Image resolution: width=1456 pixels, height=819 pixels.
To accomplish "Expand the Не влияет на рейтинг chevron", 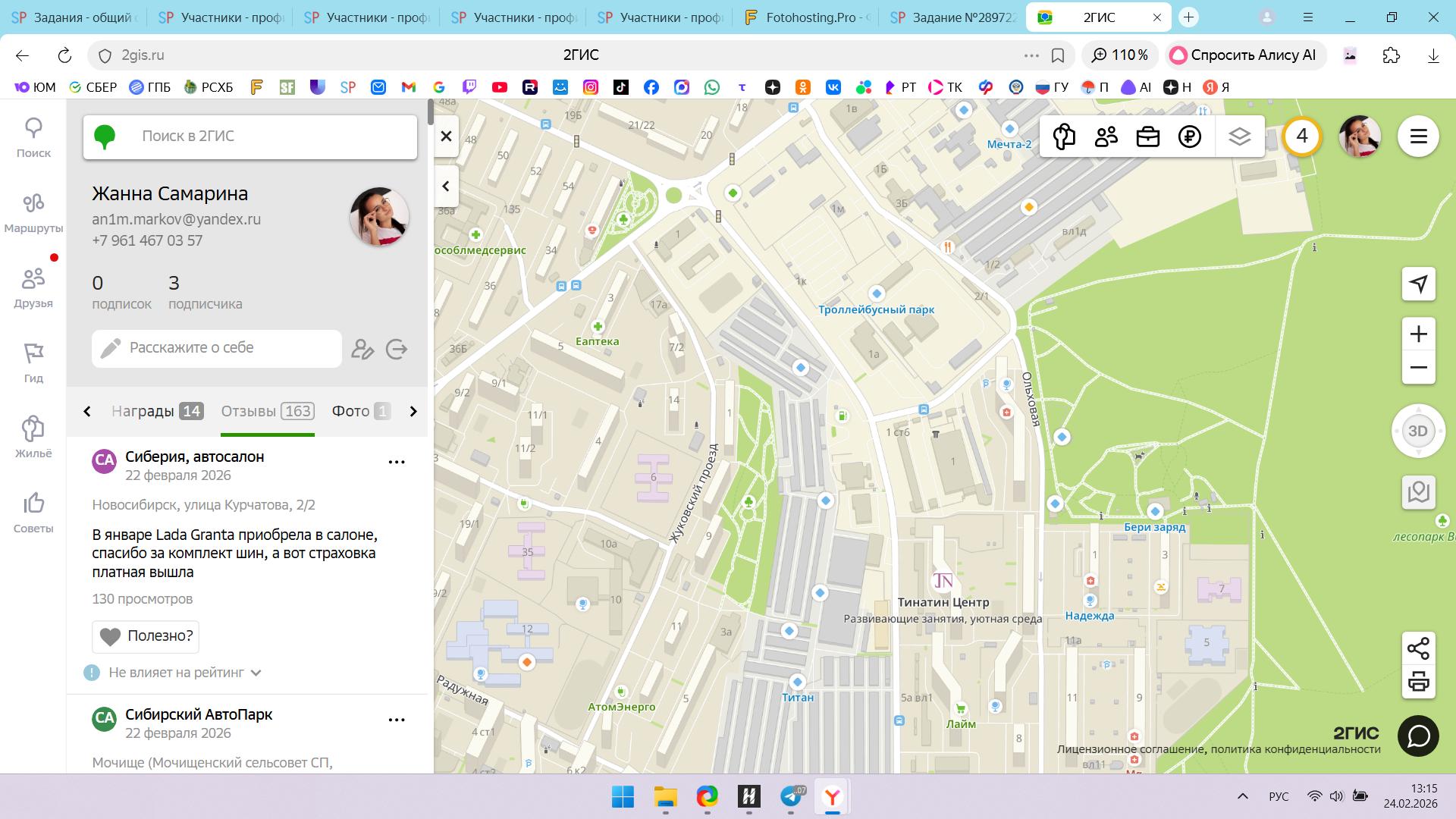I will [x=256, y=673].
